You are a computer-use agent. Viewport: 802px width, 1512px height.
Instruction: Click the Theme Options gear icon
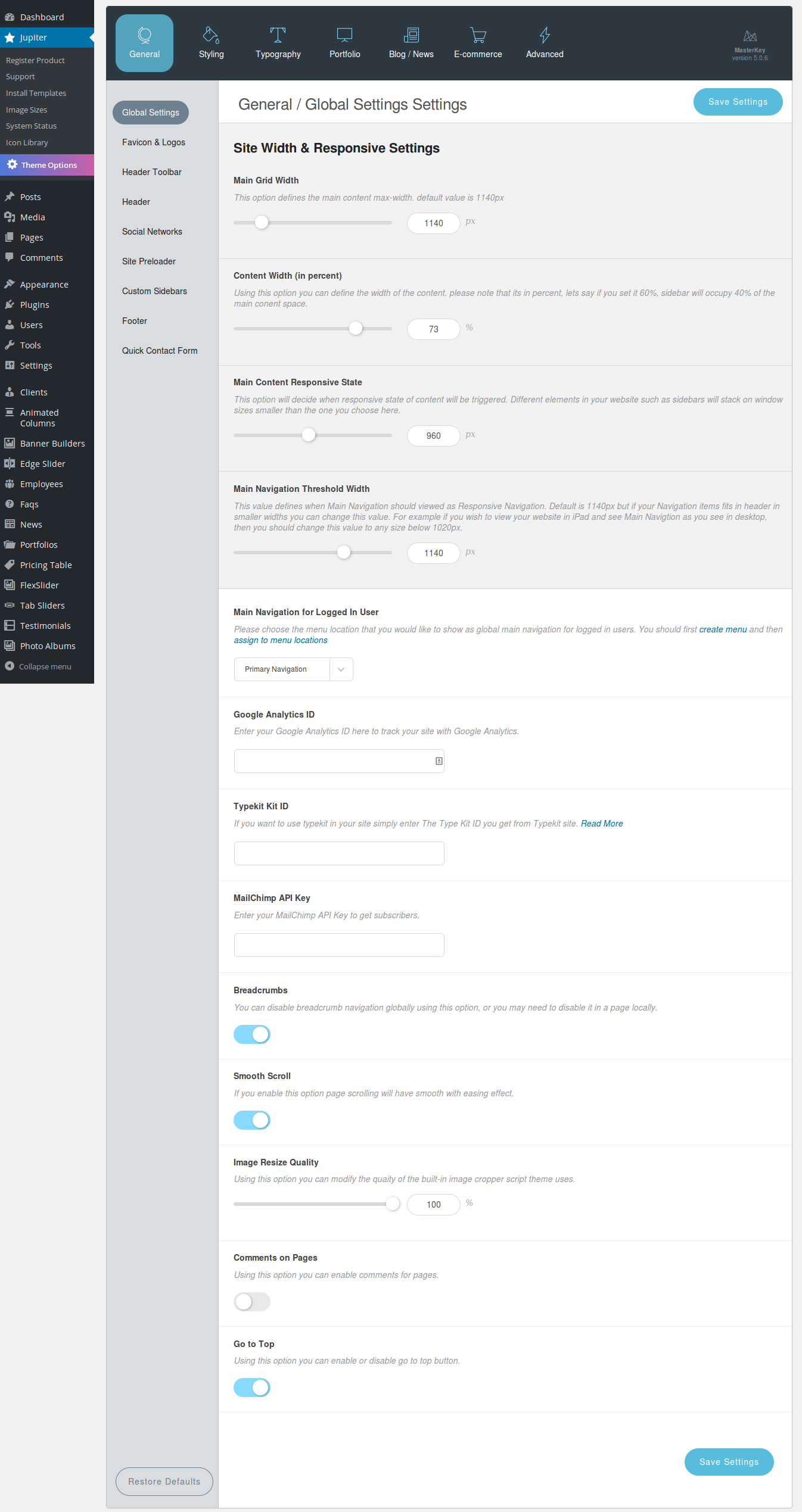coord(12,164)
